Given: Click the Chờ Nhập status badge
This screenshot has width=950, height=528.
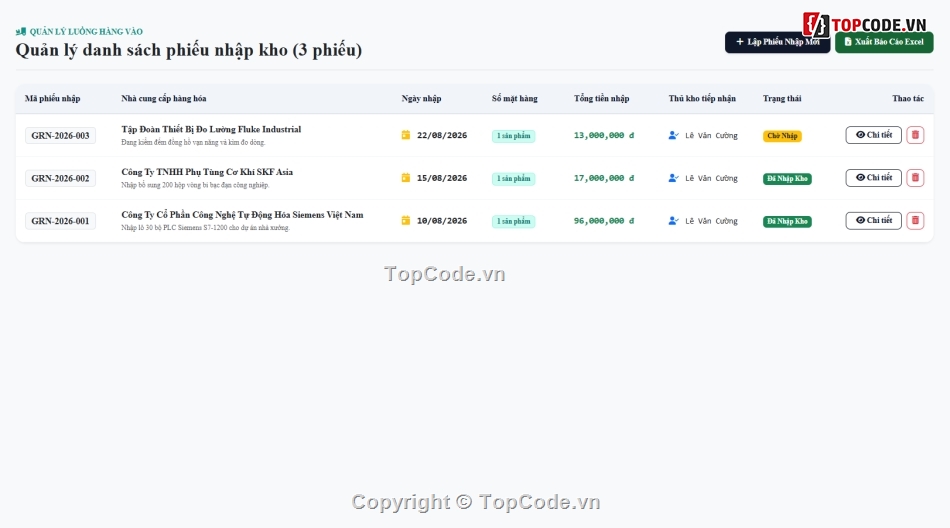Looking at the screenshot, I should pyautogui.click(x=782, y=136).
